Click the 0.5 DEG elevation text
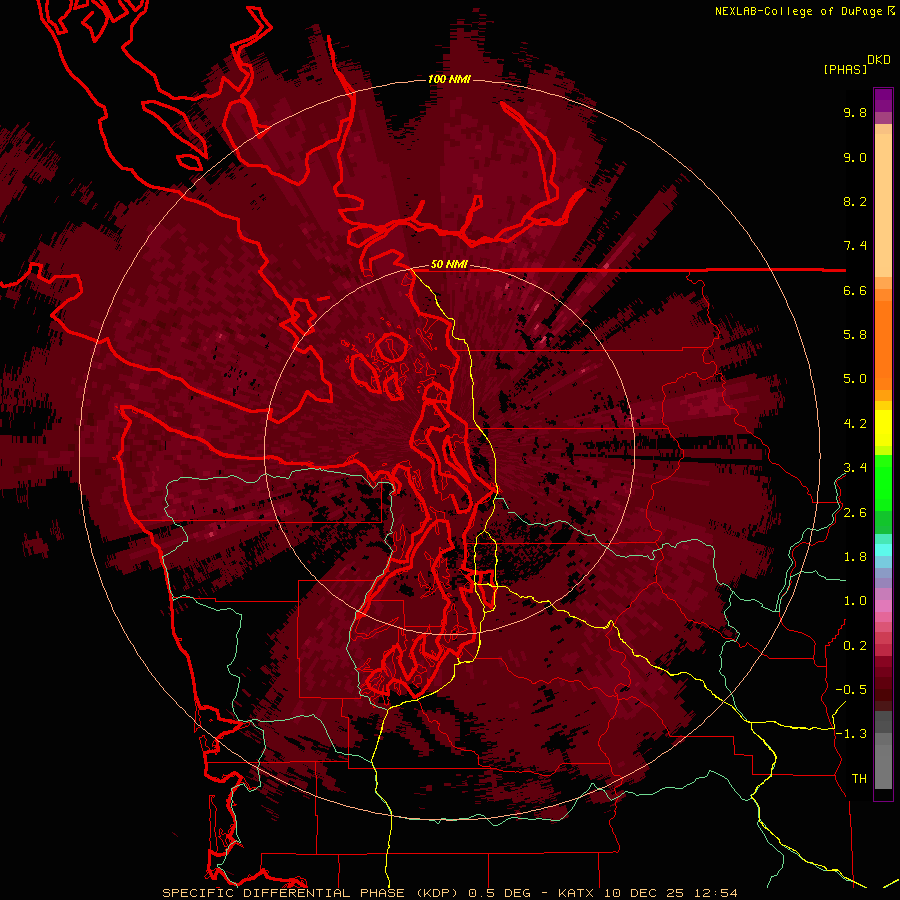 (497, 893)
